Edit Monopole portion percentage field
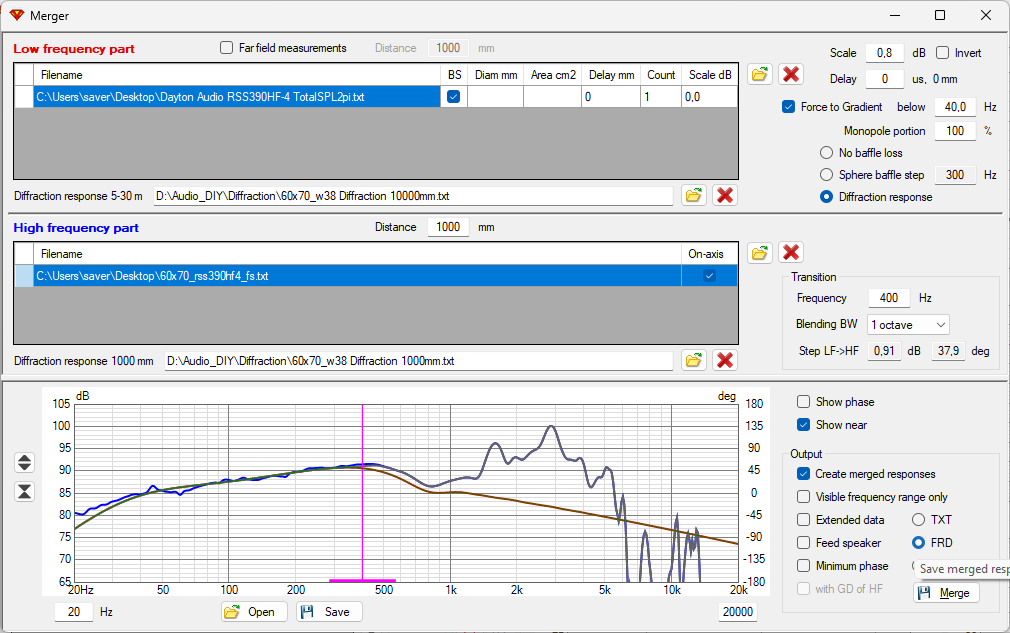This screenshot has width=1010, height=633. tap(955, 131)
